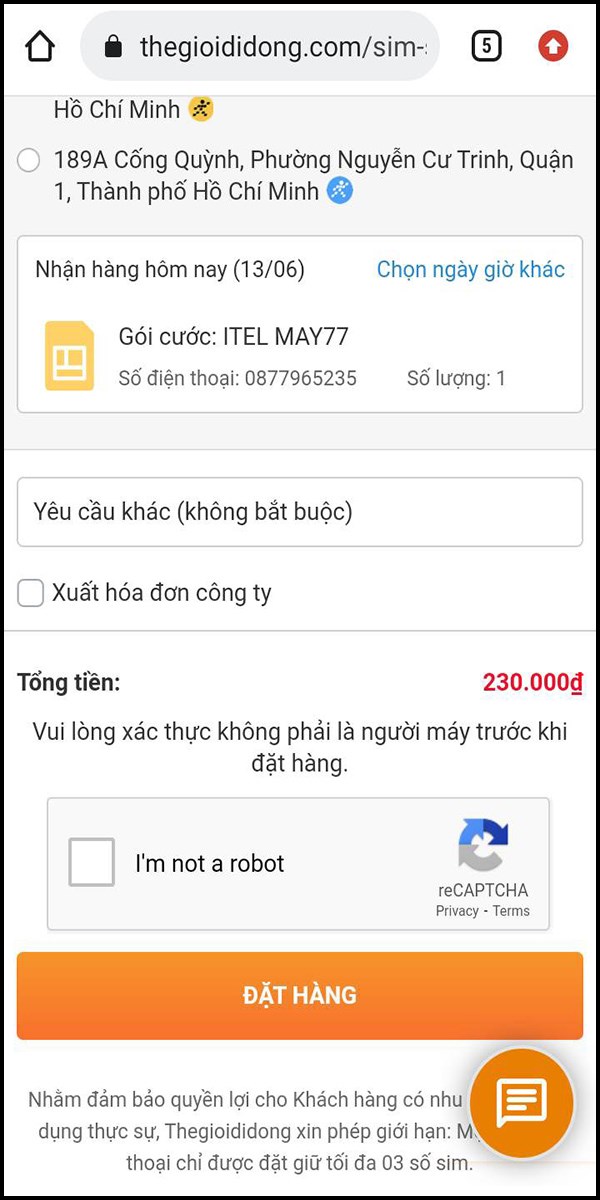
Task: Open 'Chọn ngày giờ khác' to change delivery time
Action: 470,269
